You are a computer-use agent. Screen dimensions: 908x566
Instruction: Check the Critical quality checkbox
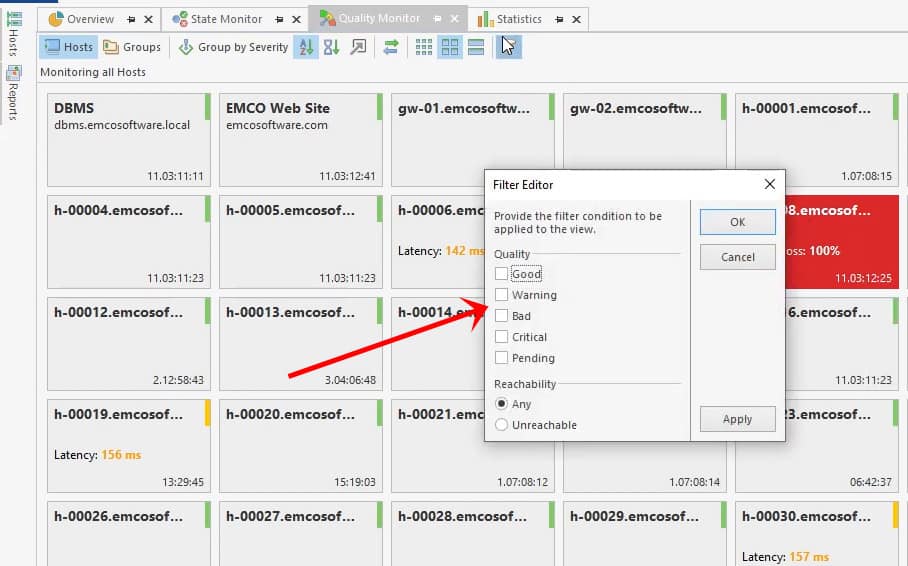coord(501,337)
